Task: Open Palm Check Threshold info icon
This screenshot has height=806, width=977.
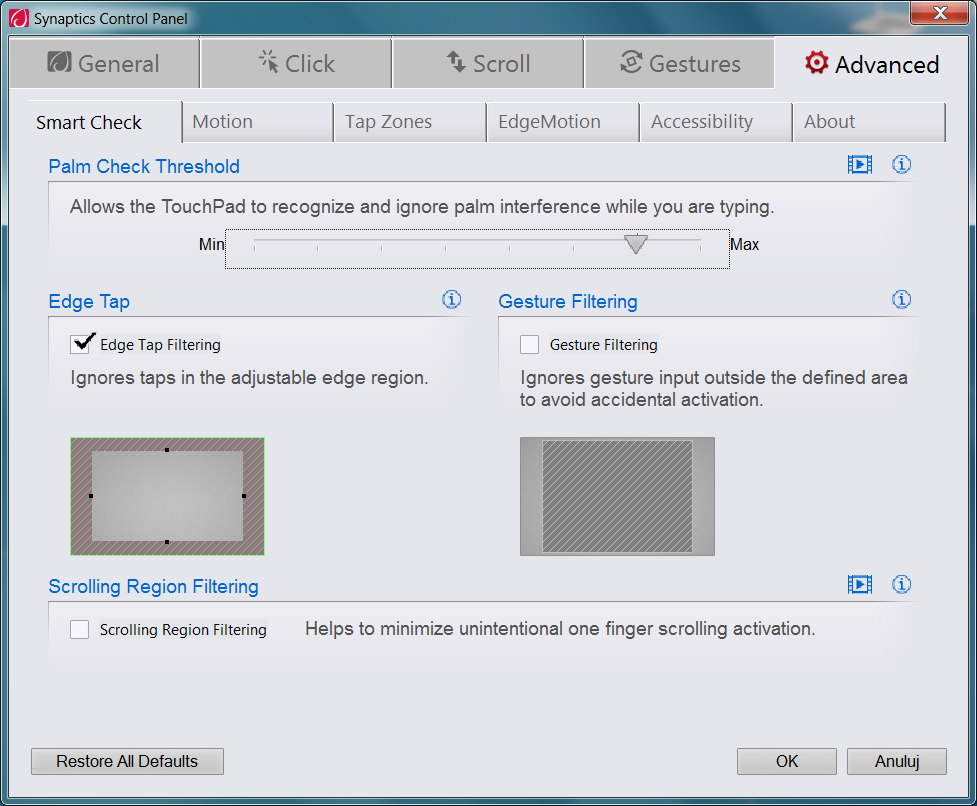Action: point(901,164)
